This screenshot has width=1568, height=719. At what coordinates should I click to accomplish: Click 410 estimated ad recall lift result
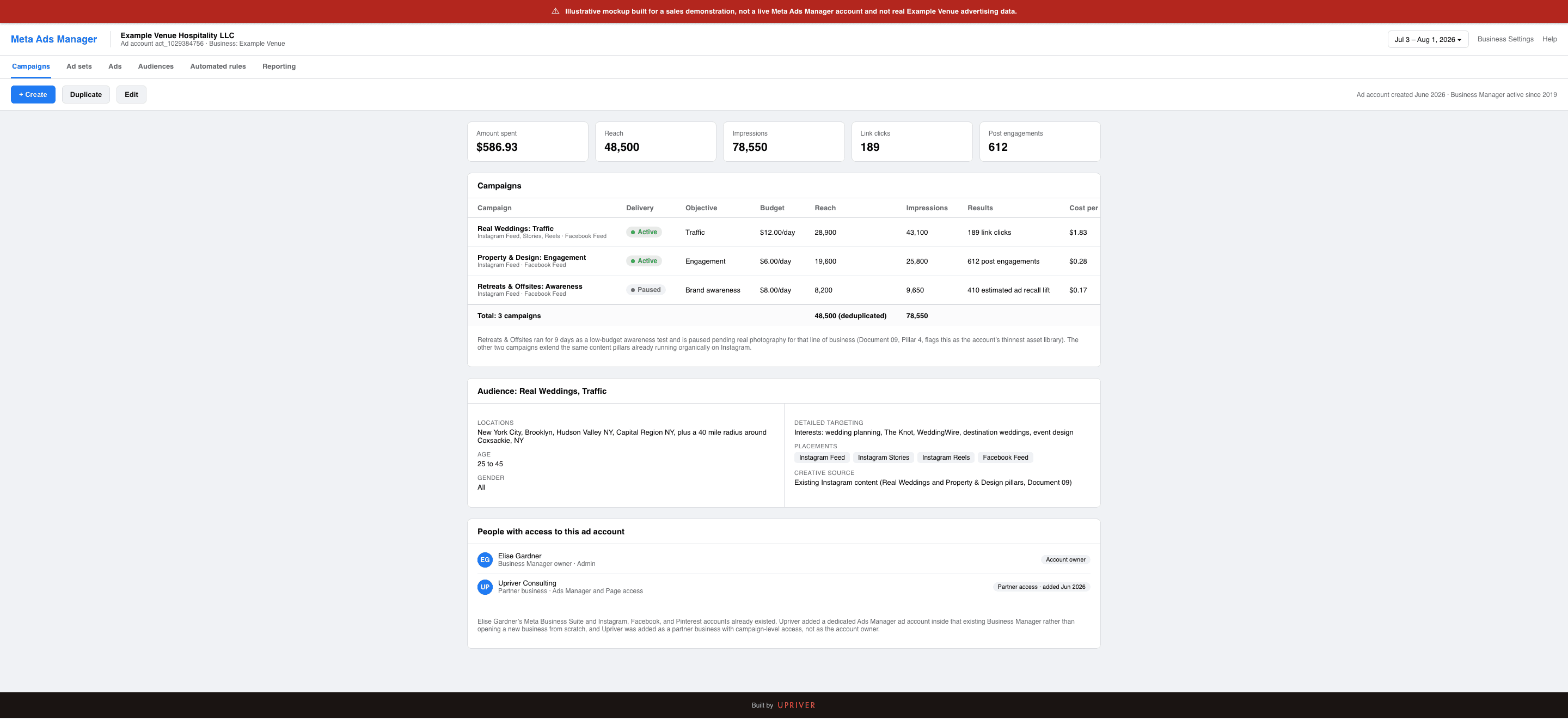1009,290
